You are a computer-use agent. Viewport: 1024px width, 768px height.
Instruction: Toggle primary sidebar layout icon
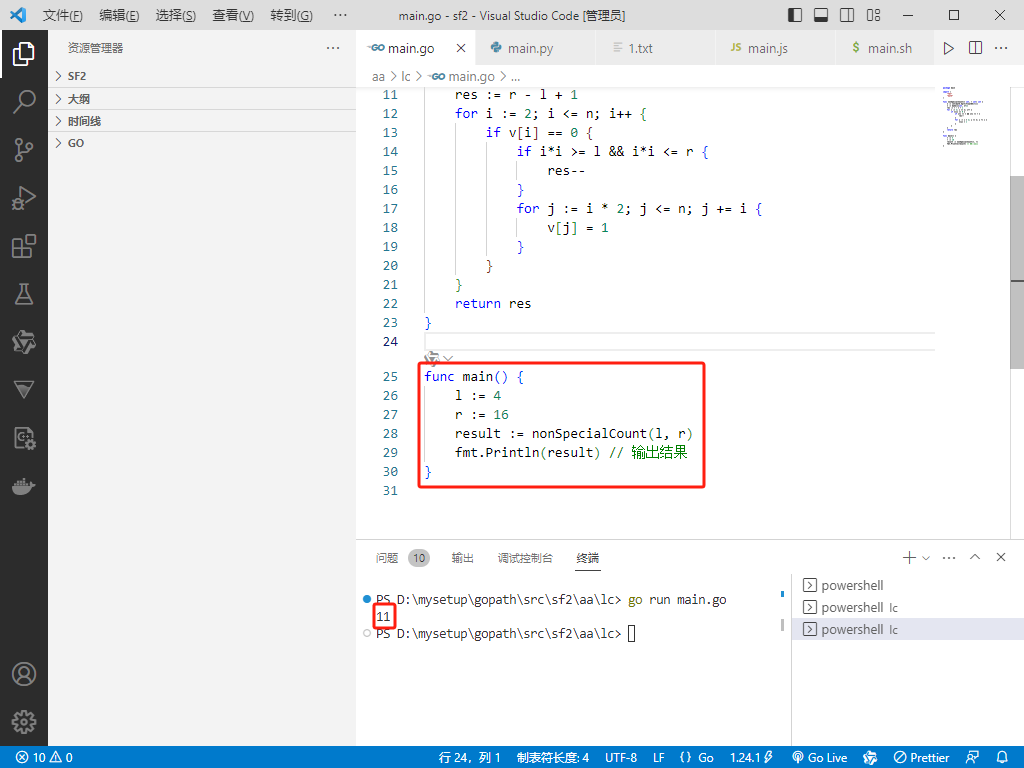click(795, 15)
